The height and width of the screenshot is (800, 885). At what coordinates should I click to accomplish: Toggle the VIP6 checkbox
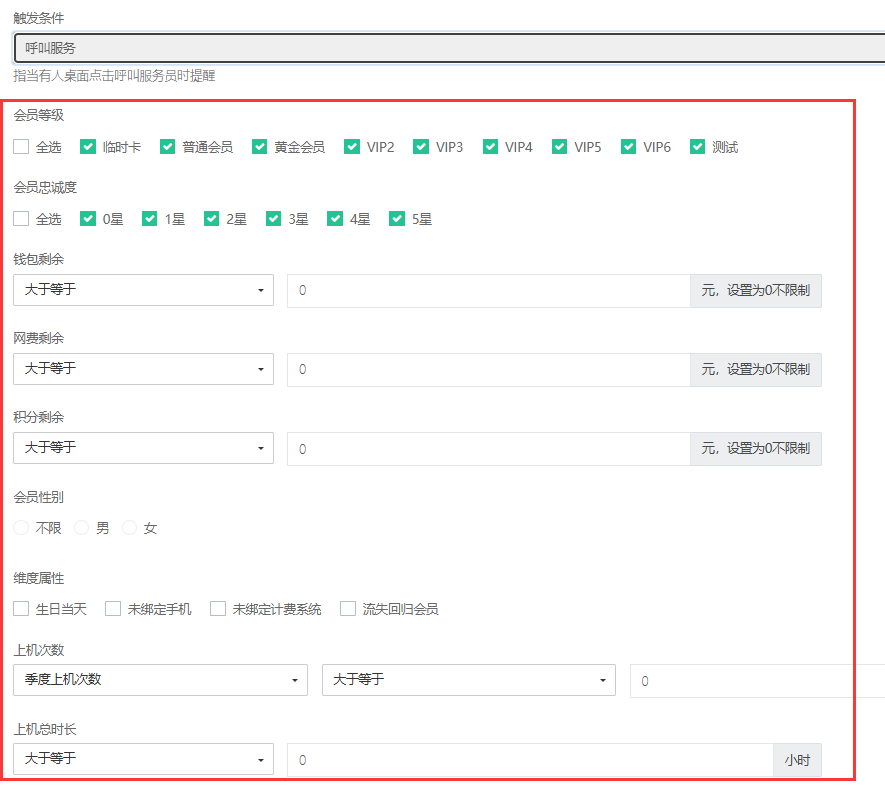629,147
